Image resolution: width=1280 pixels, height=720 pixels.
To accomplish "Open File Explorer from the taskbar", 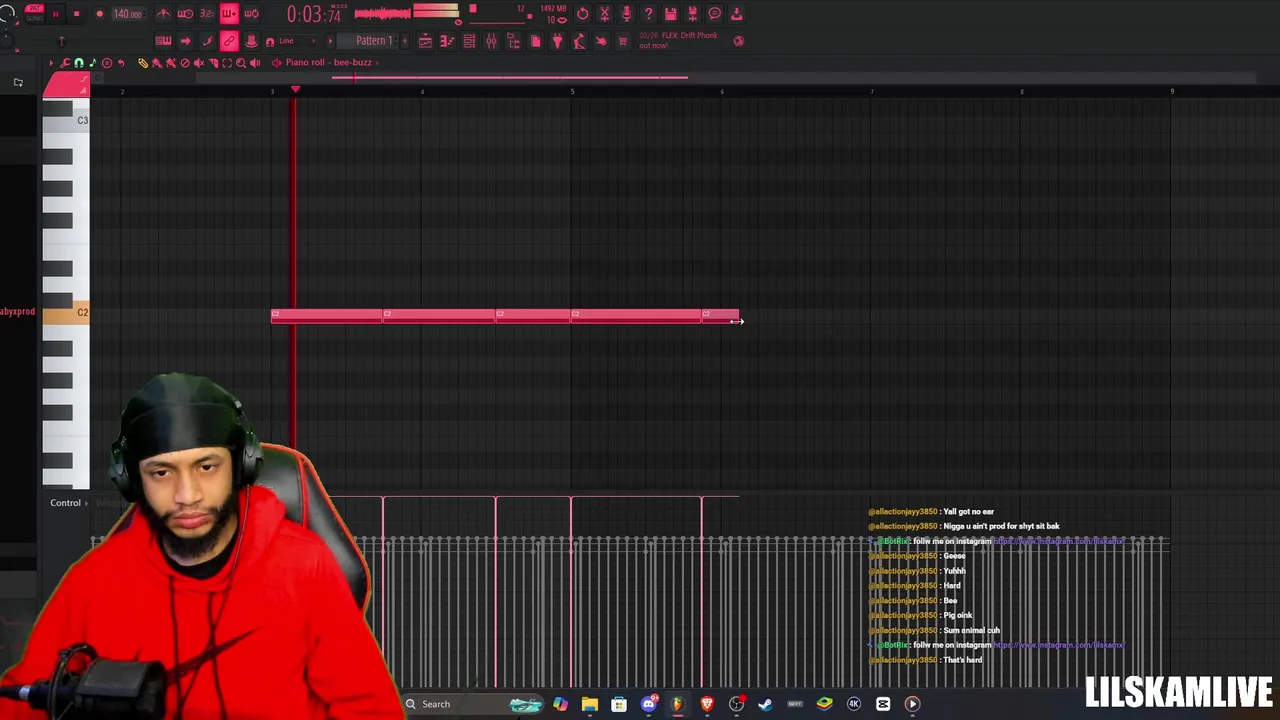I will click(590, 704).
